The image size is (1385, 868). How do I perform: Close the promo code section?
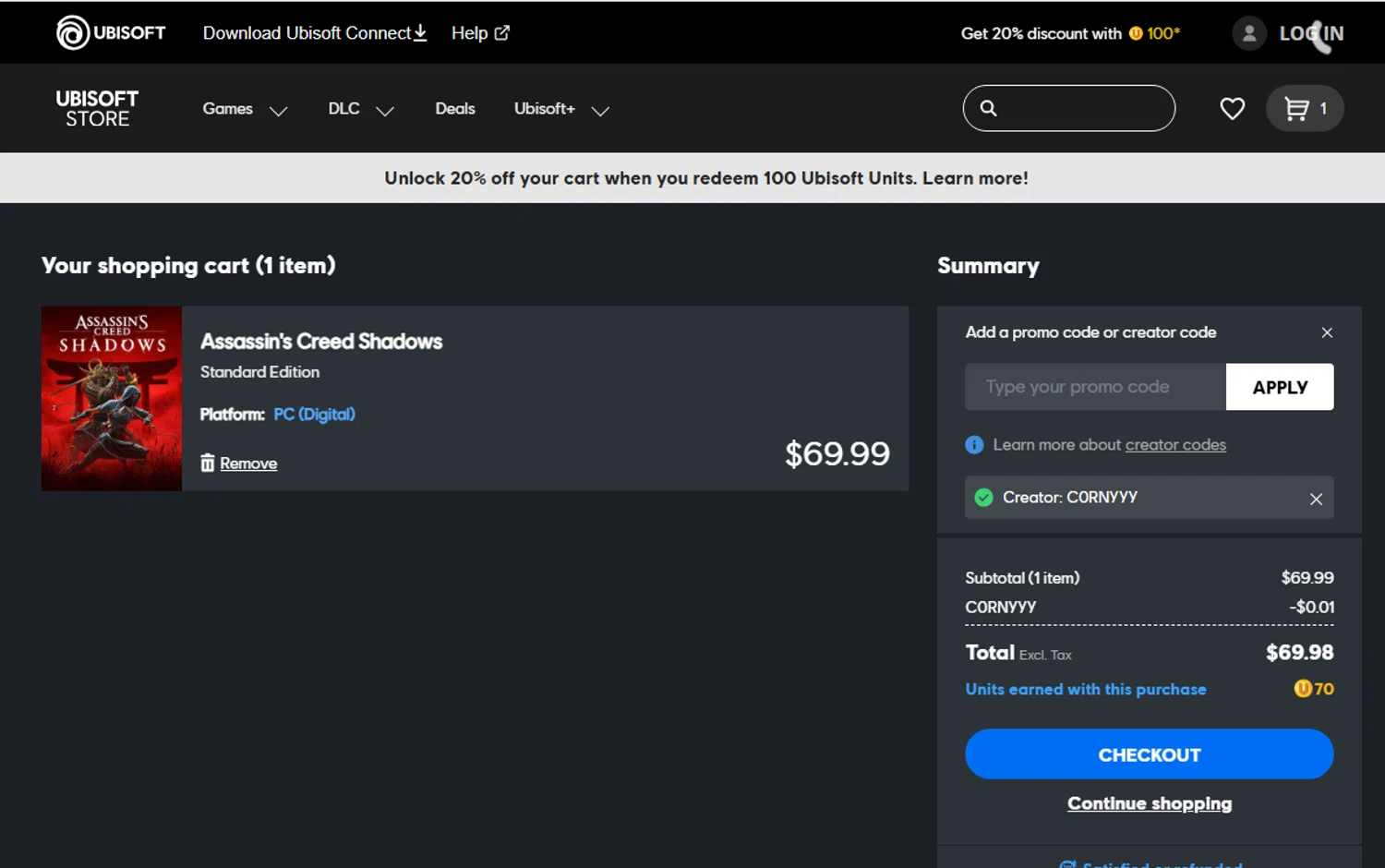pos(1327,332)
